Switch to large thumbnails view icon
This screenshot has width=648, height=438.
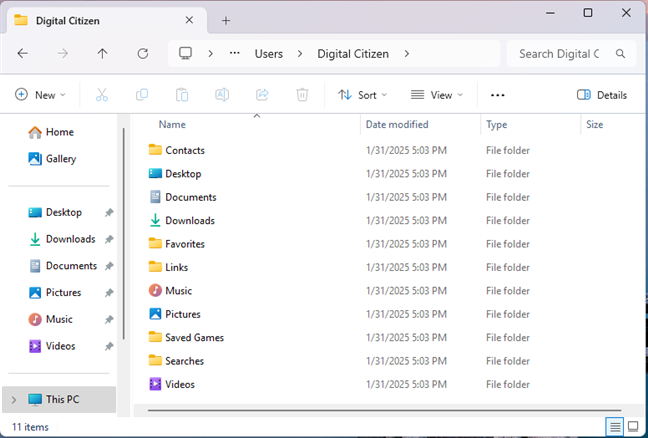(x=633, y=426)
